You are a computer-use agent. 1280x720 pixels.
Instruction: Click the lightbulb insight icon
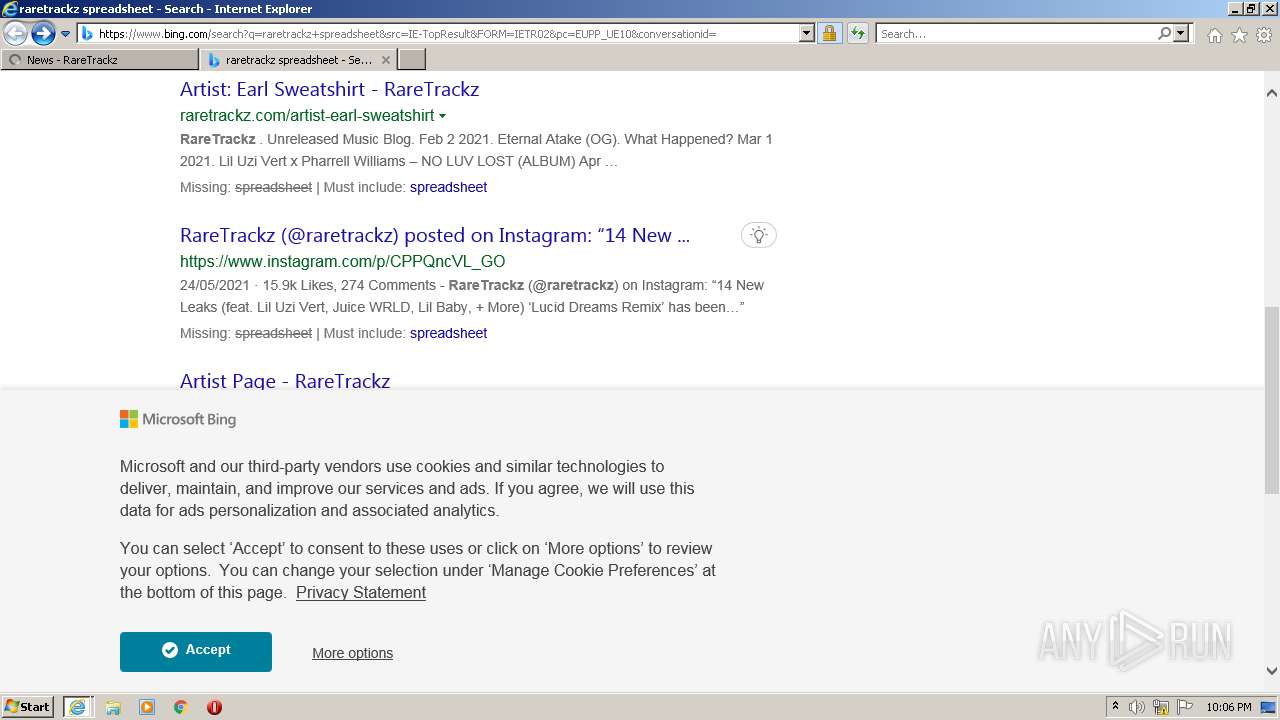pos(759,235)
